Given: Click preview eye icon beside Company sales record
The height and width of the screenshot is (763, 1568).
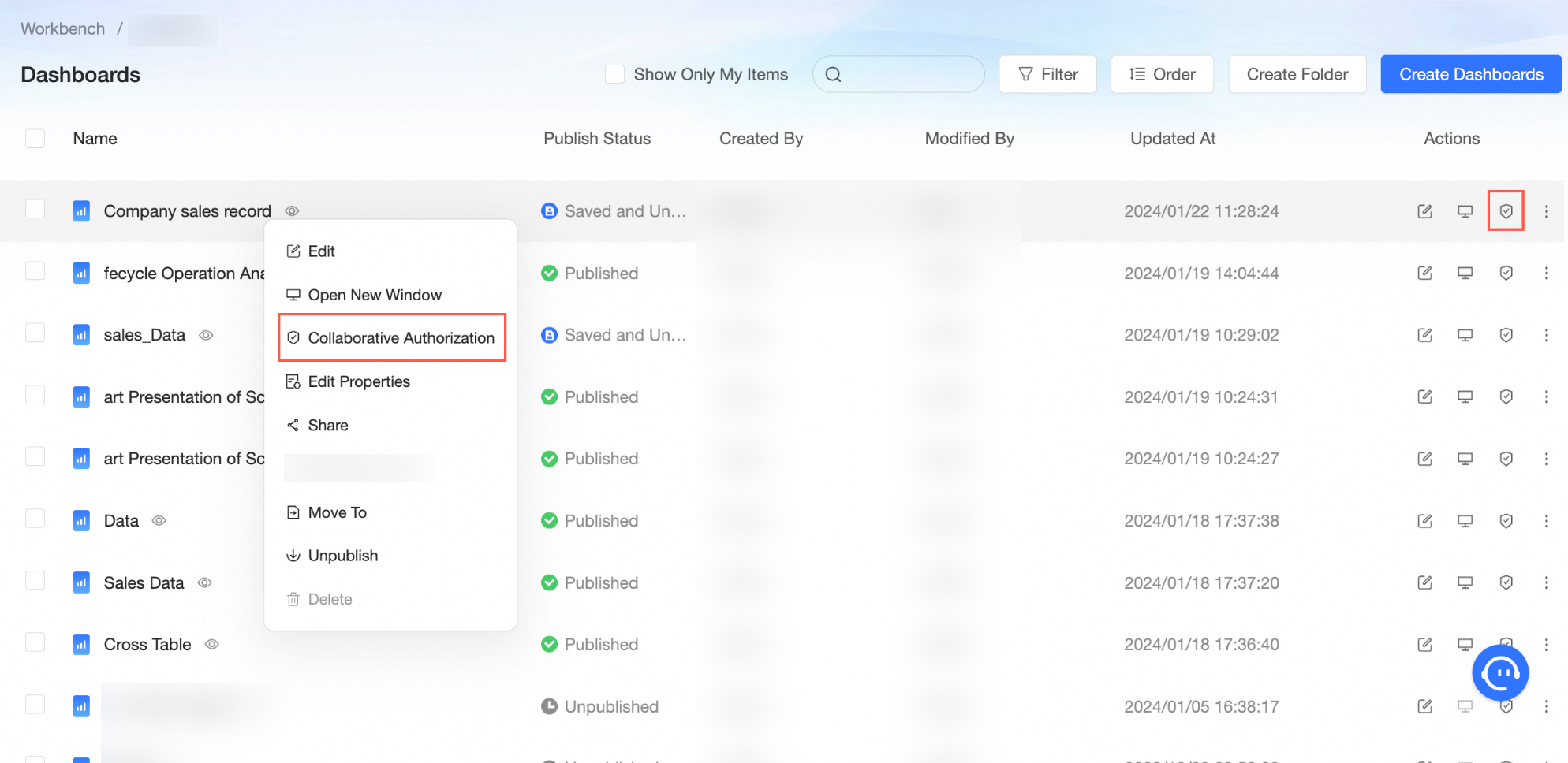Looking at the screenshot, I should (x=292, y=211).
